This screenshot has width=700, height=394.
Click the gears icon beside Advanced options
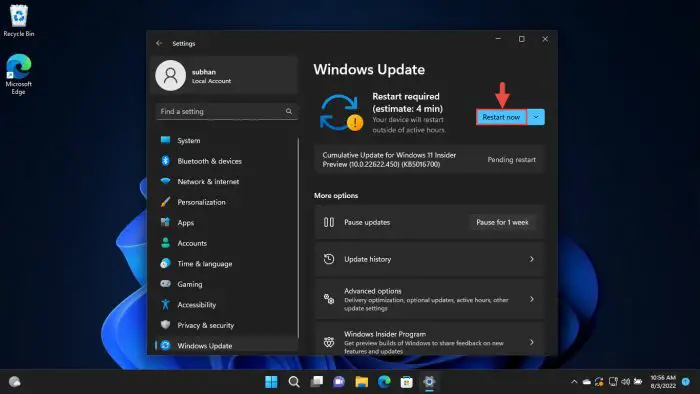(329, 299)
